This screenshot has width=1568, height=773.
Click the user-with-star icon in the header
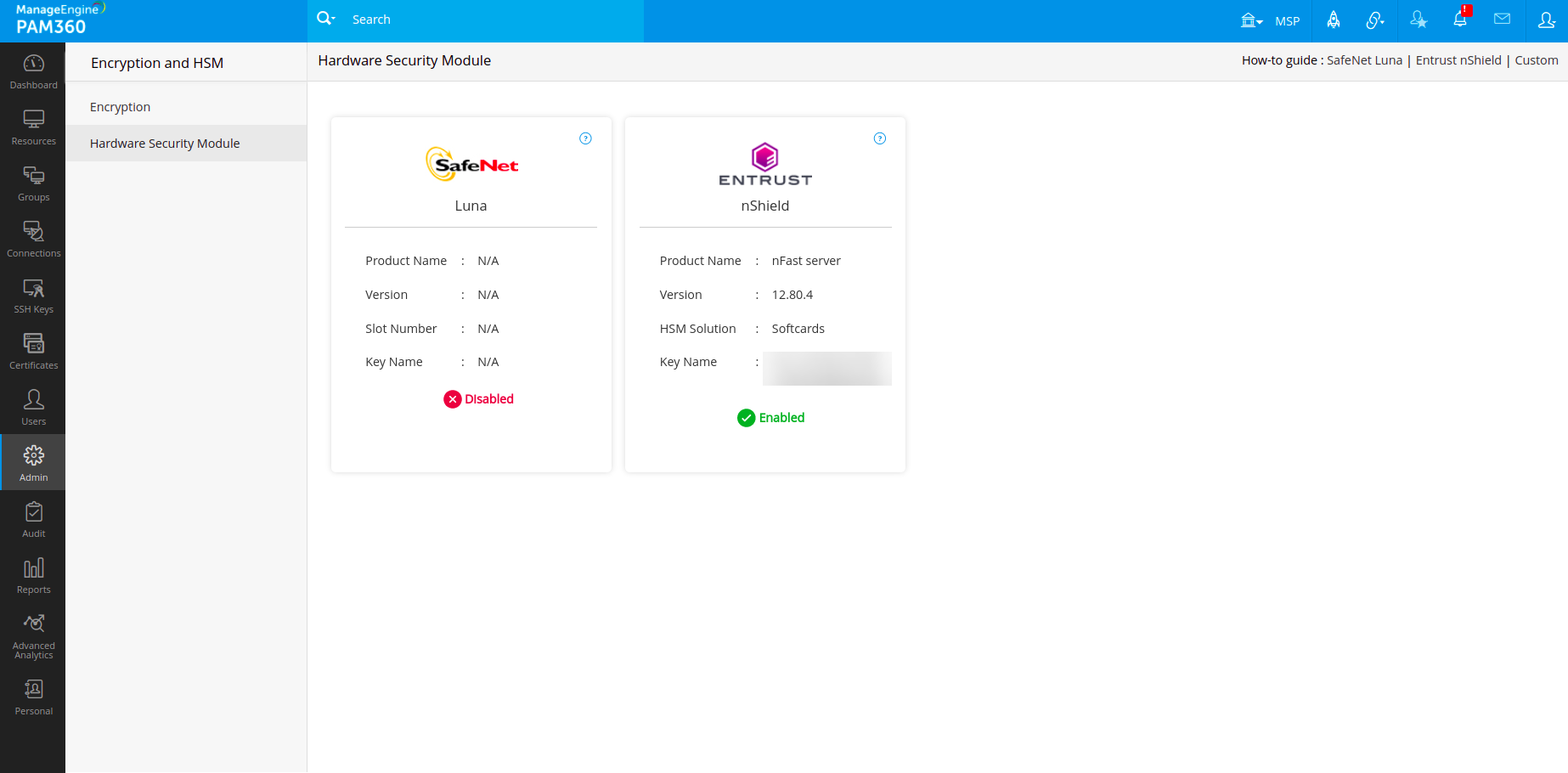click(x=1419, y=20)
